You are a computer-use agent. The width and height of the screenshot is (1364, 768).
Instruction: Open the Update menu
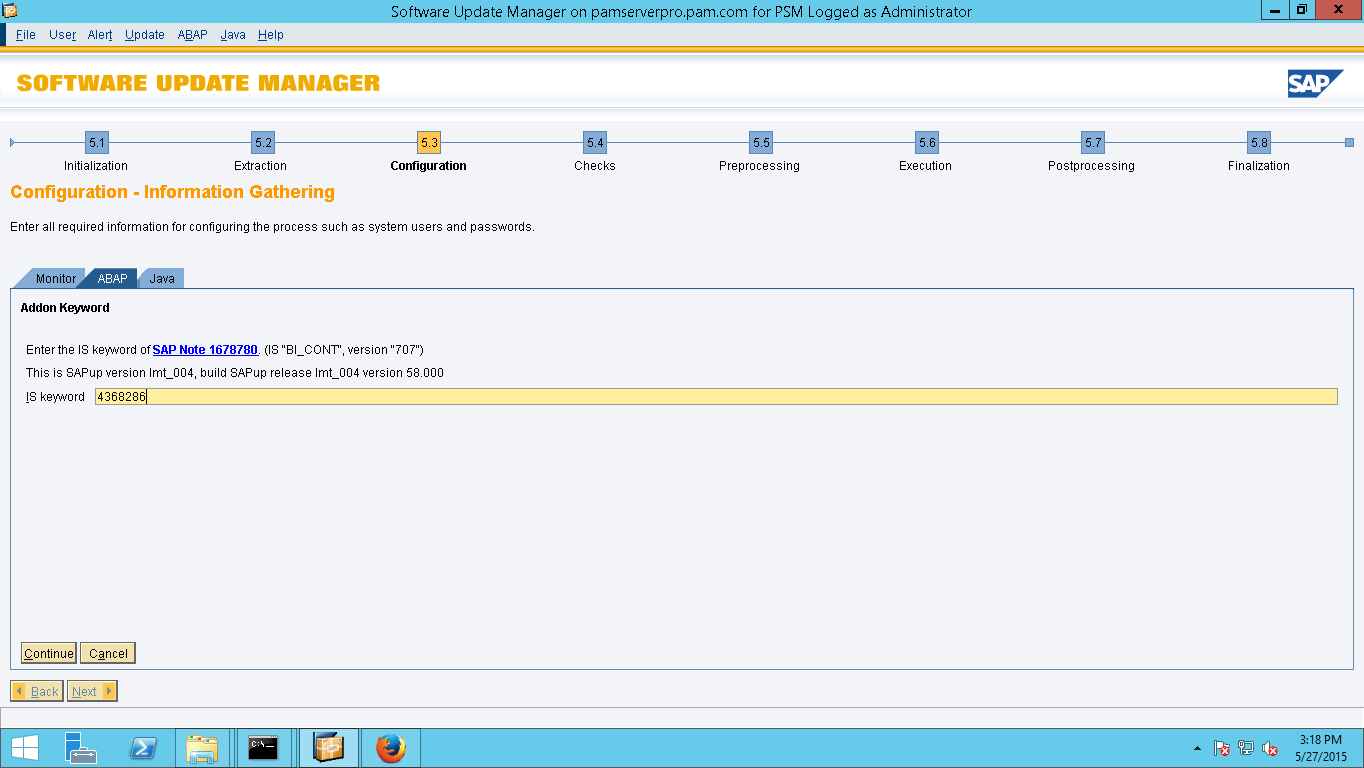[144, 34]
